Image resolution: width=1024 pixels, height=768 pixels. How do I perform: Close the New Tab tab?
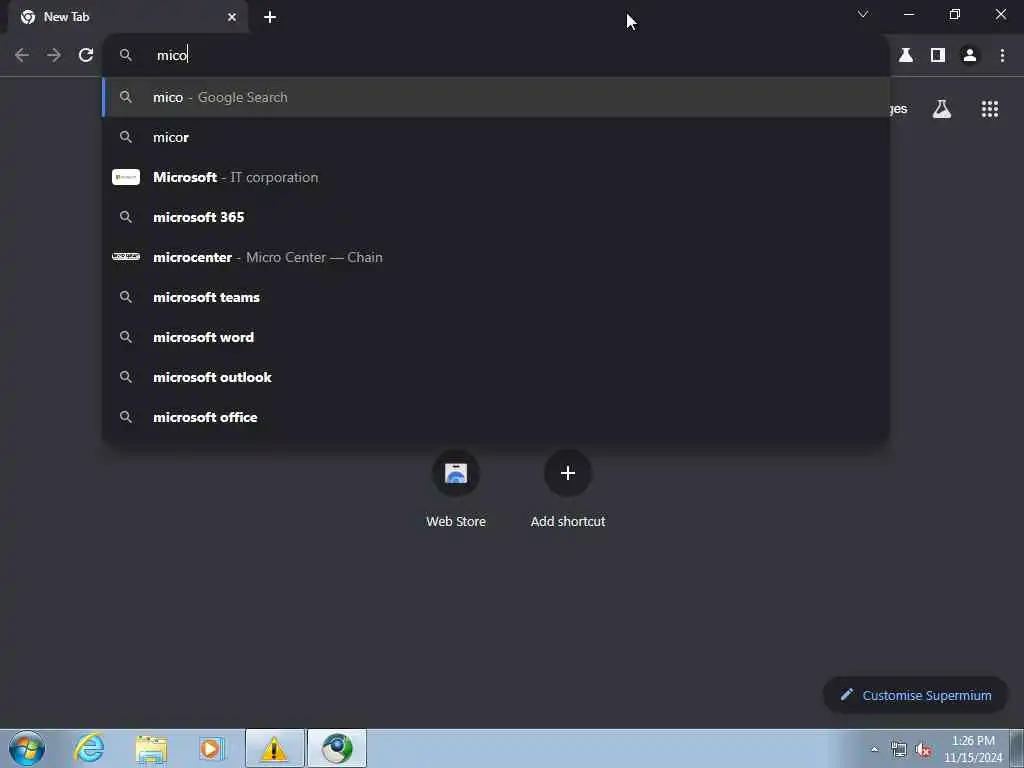(232, 17)
